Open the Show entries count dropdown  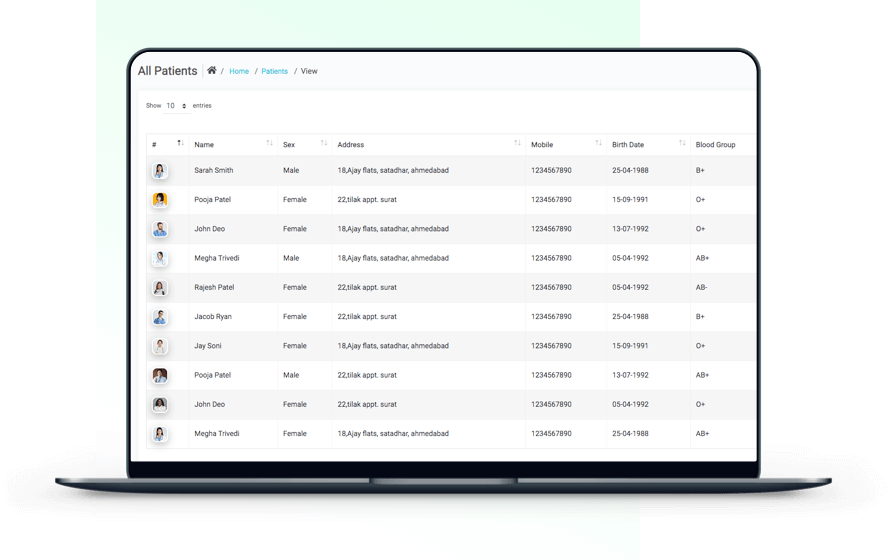point(177,106)
